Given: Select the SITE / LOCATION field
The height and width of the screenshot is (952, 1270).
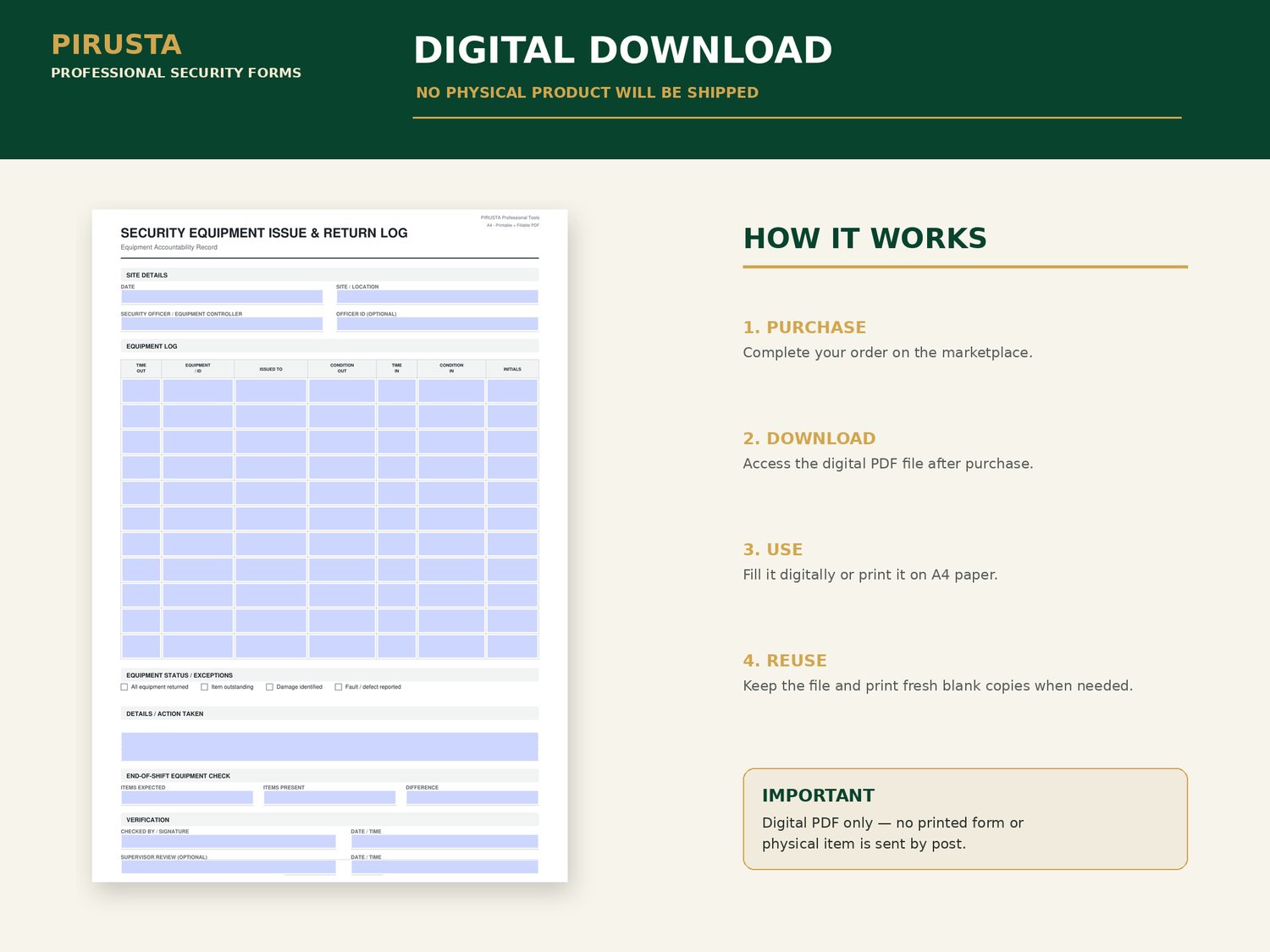Looking at the screenshot, I should pyautogui.click(x=437, y=297).
